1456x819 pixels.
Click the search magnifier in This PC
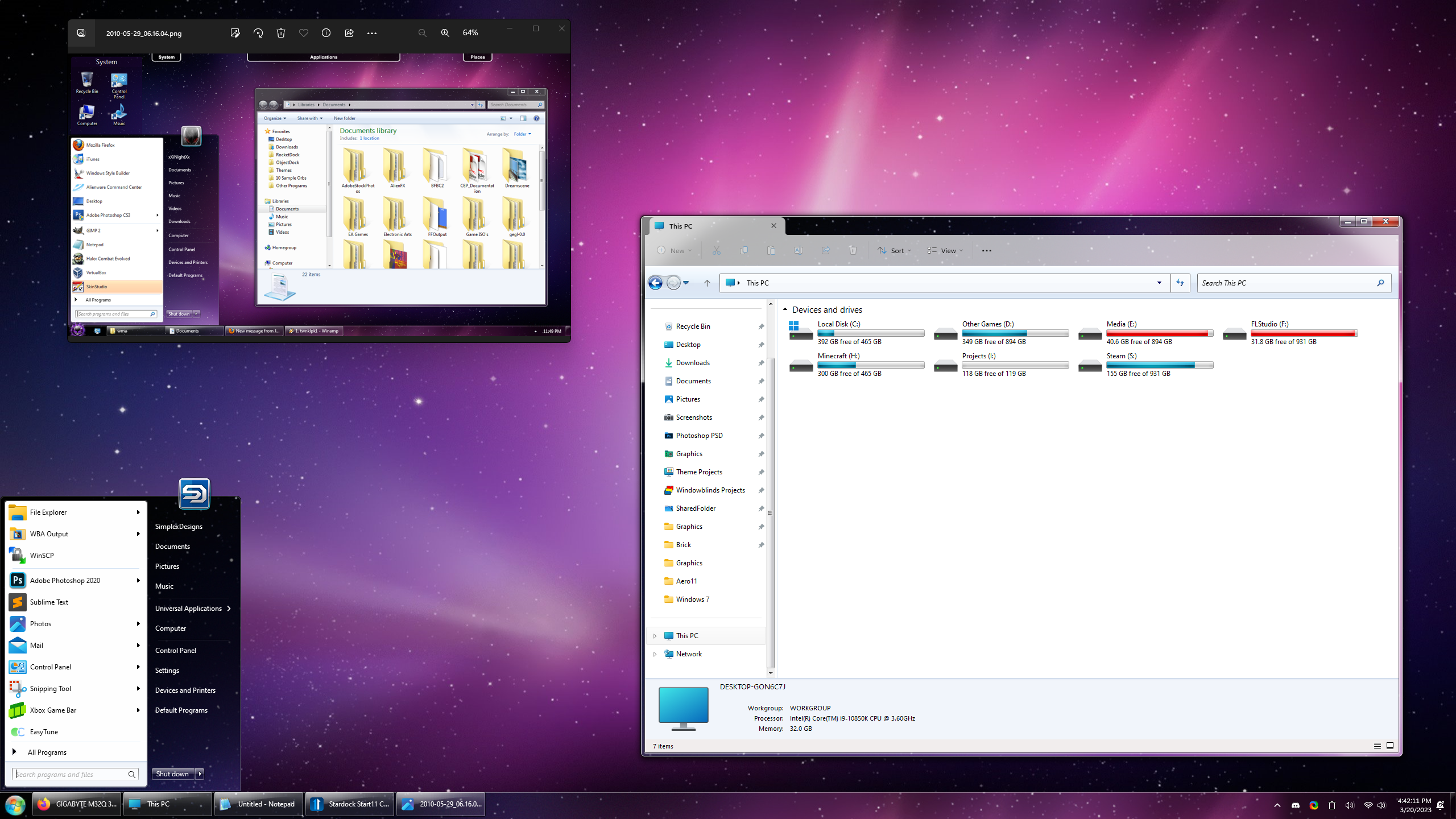click(x=1380, y=283)
